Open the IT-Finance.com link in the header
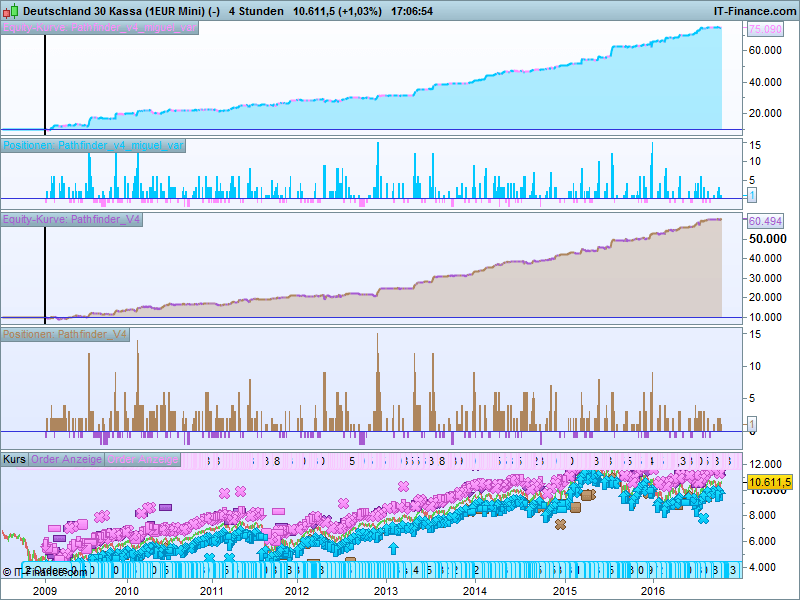800x600 pixels. (755, 11)
